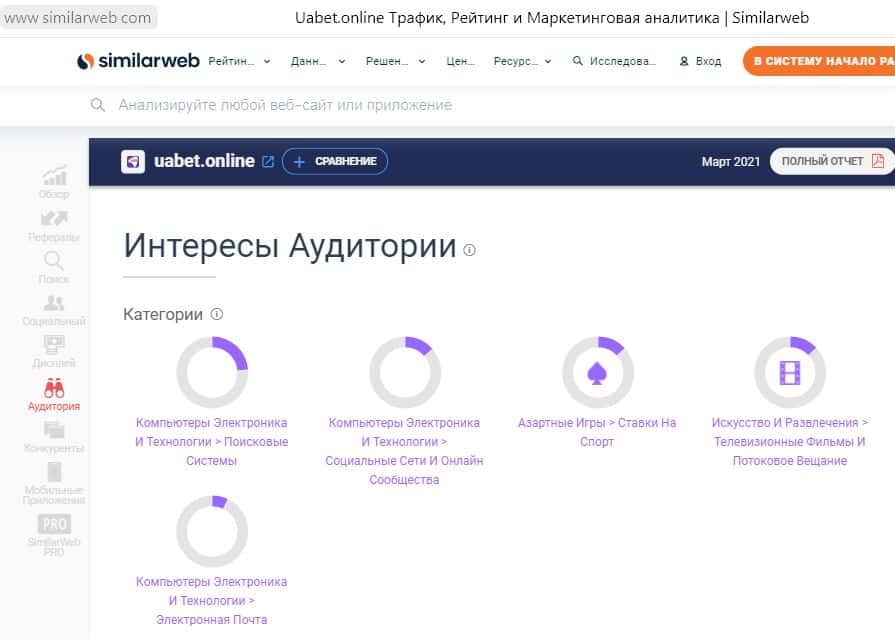Open Телевизионные Фильмы И Потоковое Вещание link
895x639 pixels.
click(x=790, y=441)
